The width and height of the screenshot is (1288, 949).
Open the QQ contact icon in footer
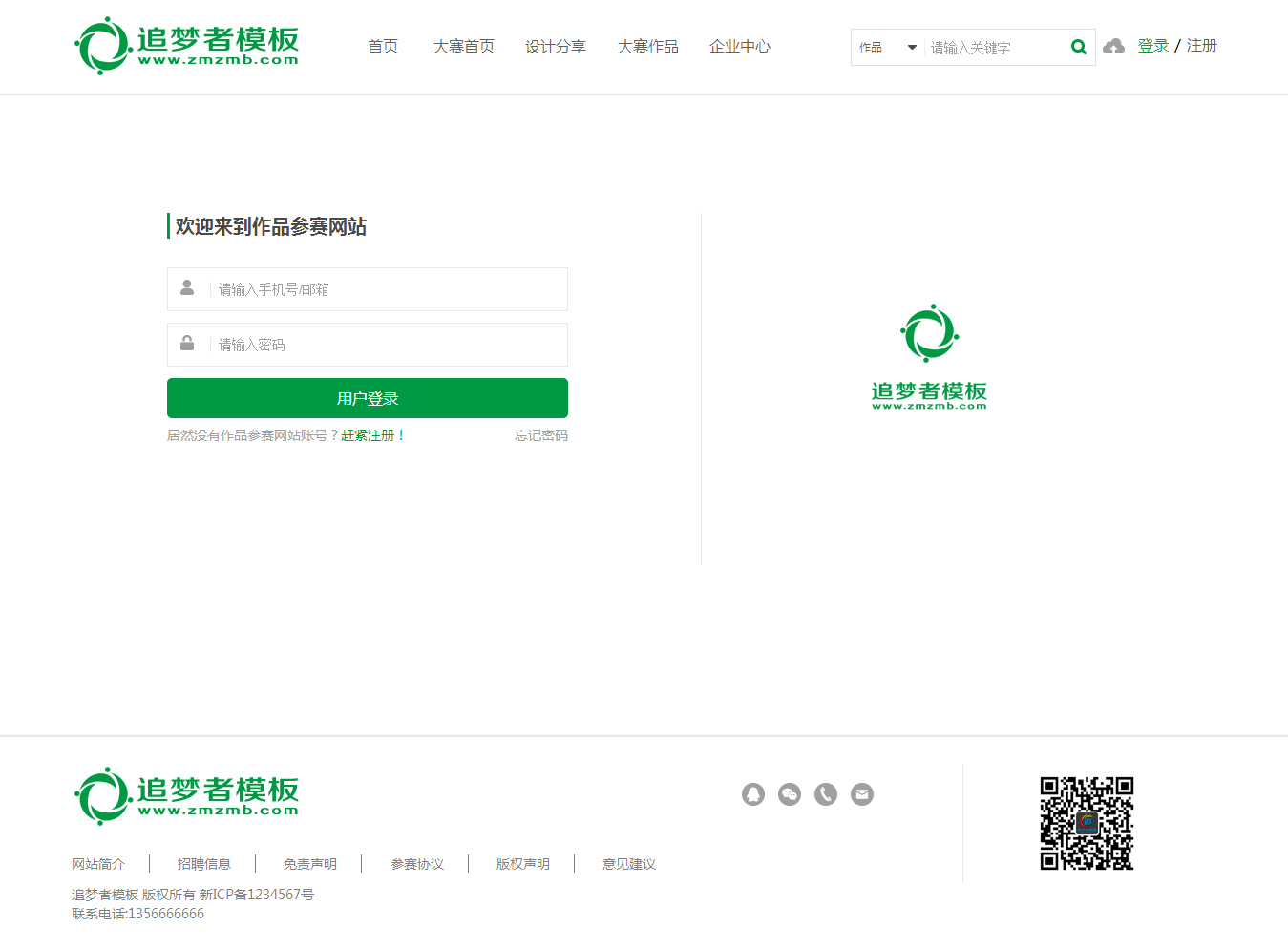[x=753, y=794]
